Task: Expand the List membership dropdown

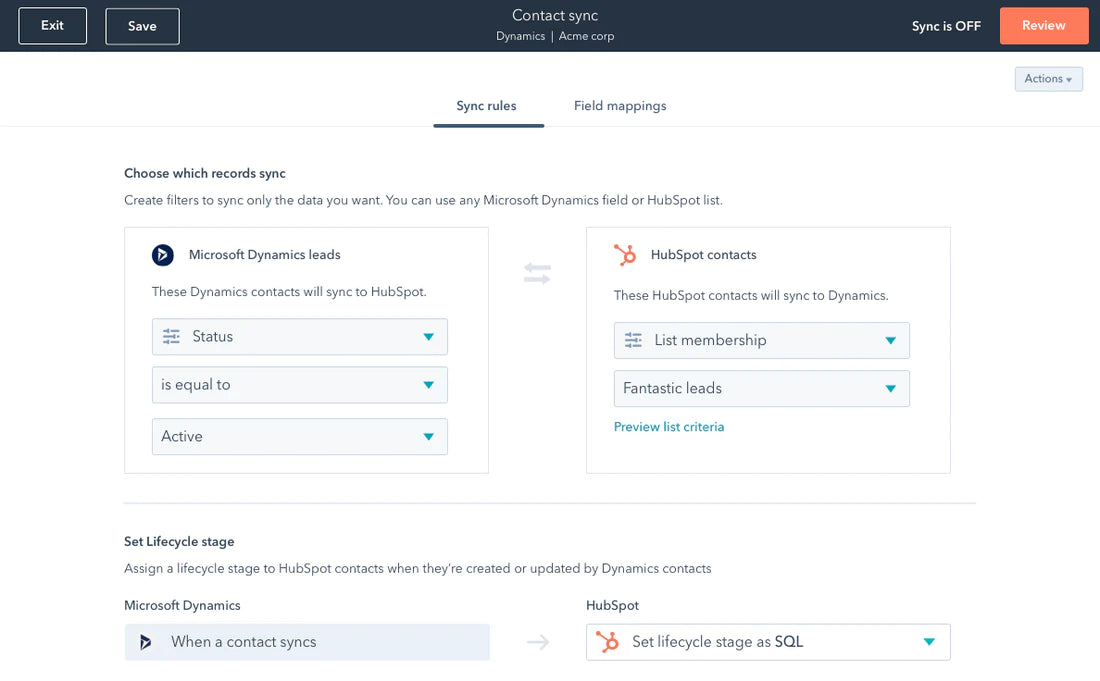Action: [x=890, y=341]
